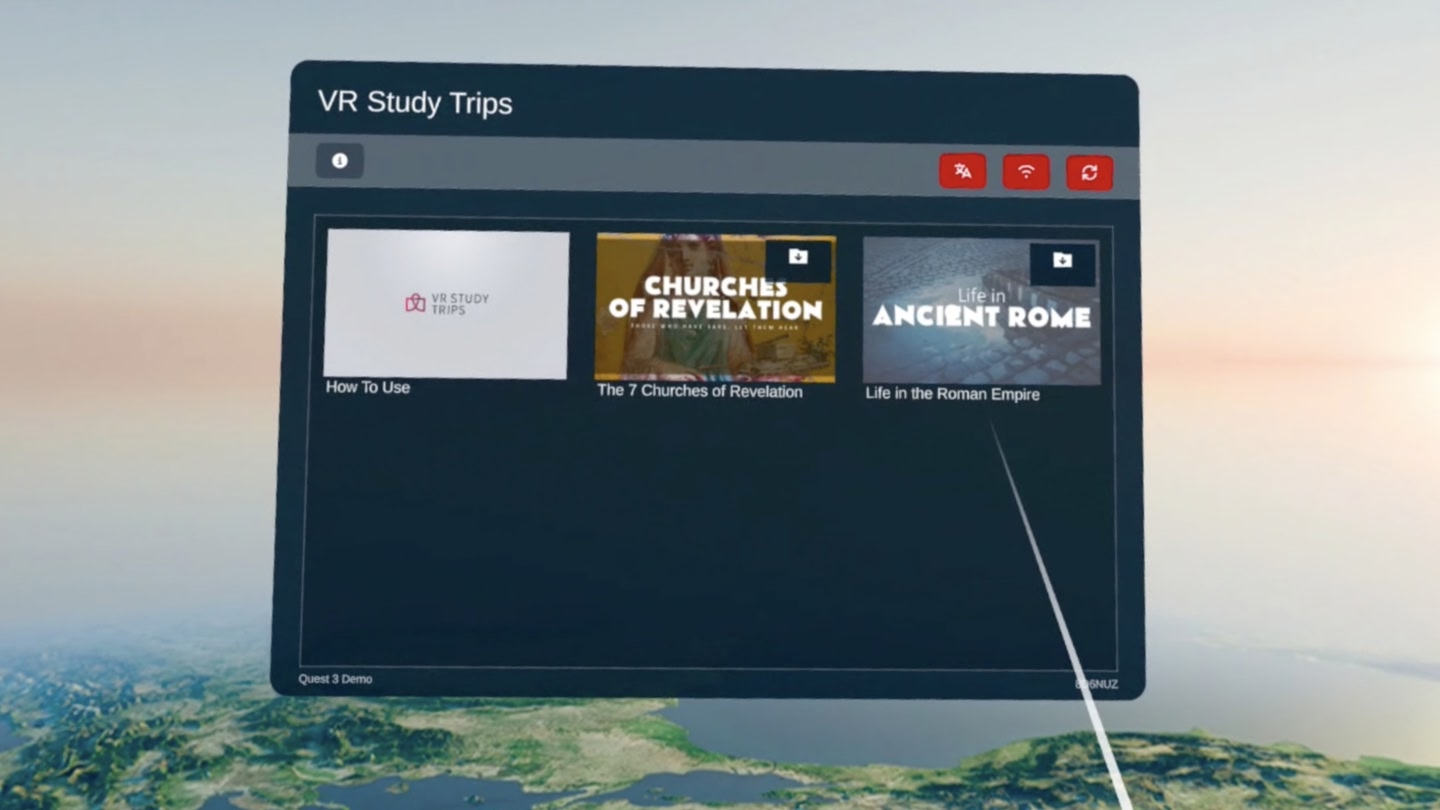Click the 'VR Study Trips' window title
Image resolution: width=1440 pixels, height=810 pixels.
415,102
